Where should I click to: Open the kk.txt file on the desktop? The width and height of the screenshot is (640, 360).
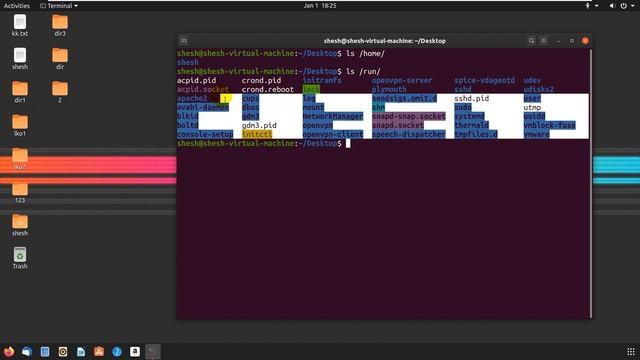pyautogui.click(x=20, y=25)
